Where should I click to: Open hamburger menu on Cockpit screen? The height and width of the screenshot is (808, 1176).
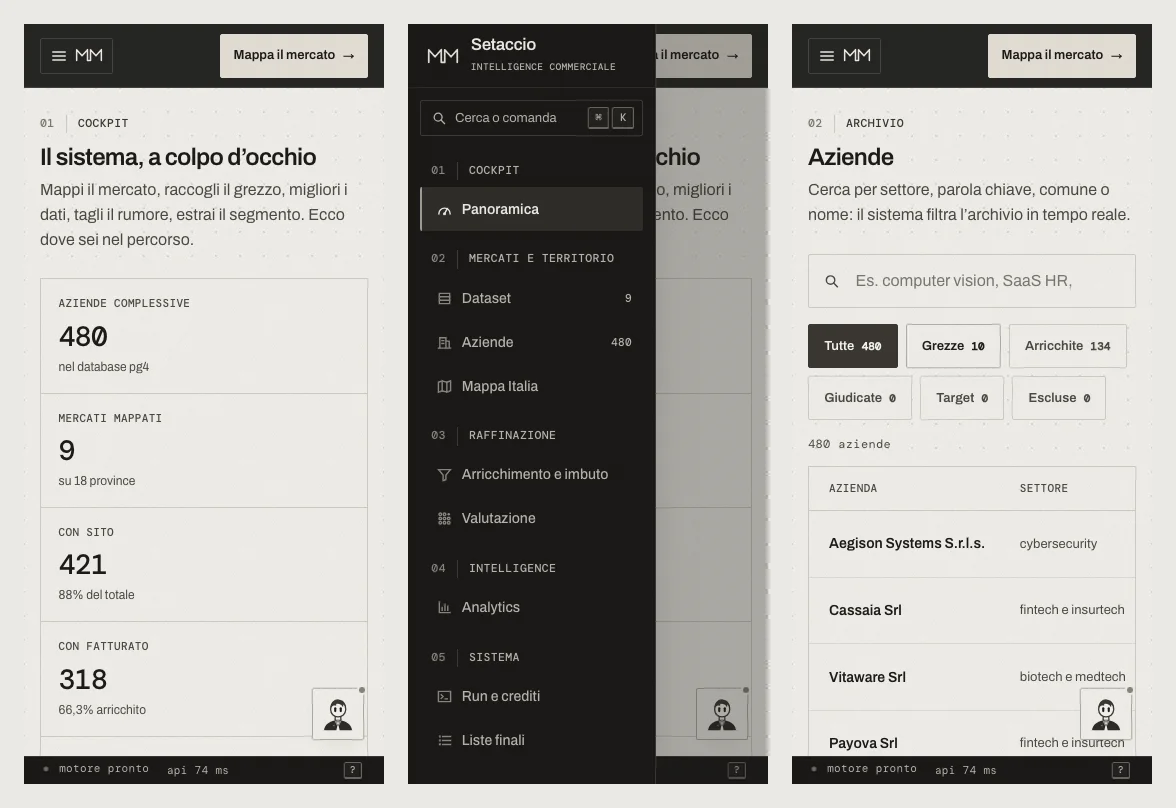tap(59, 56)
